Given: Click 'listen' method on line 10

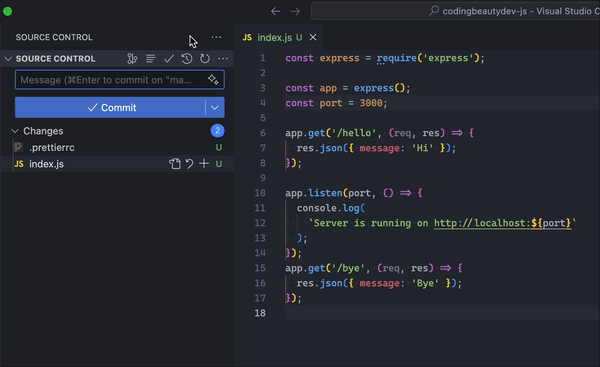Looking at the screenshot, I should [x=325, y=193].
